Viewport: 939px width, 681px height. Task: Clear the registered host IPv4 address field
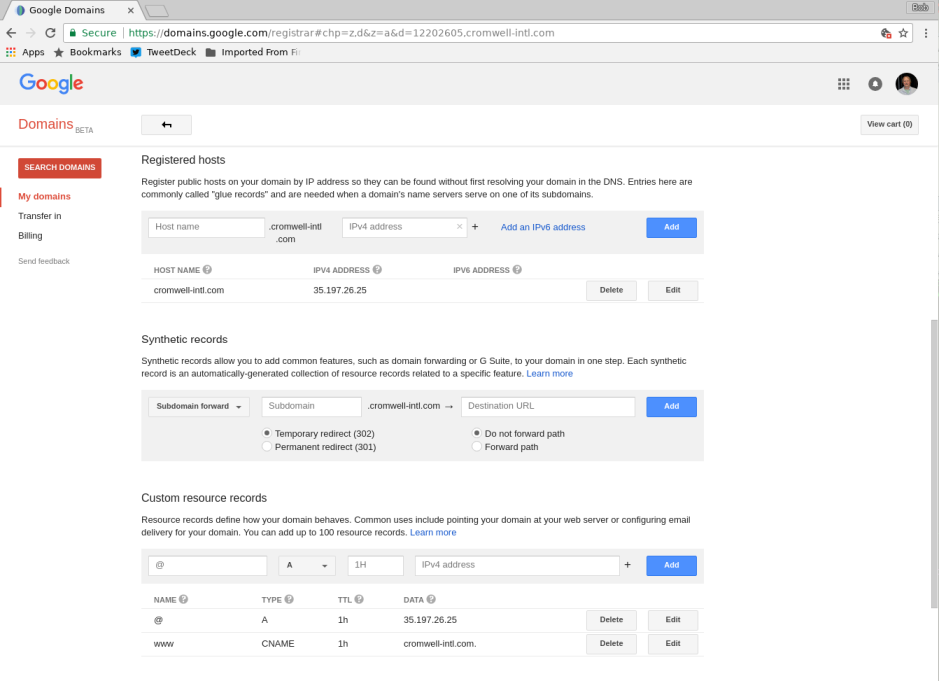click(x=459, y=226)
